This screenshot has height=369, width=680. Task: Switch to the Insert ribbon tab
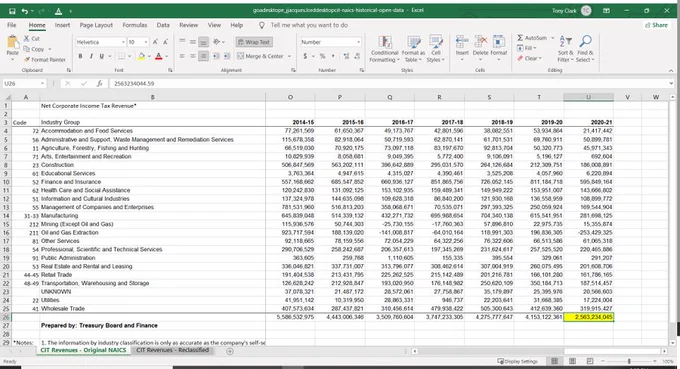[62, 25]
